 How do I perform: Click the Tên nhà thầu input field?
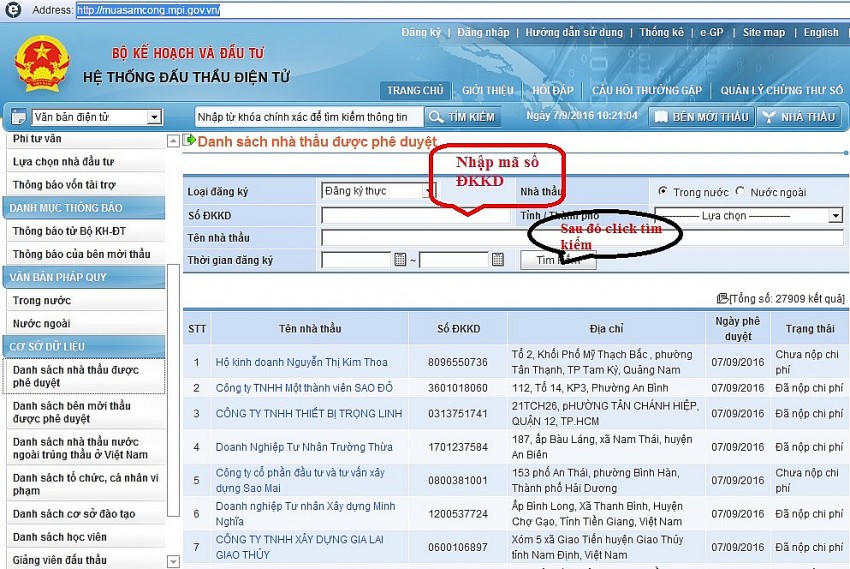580,238
